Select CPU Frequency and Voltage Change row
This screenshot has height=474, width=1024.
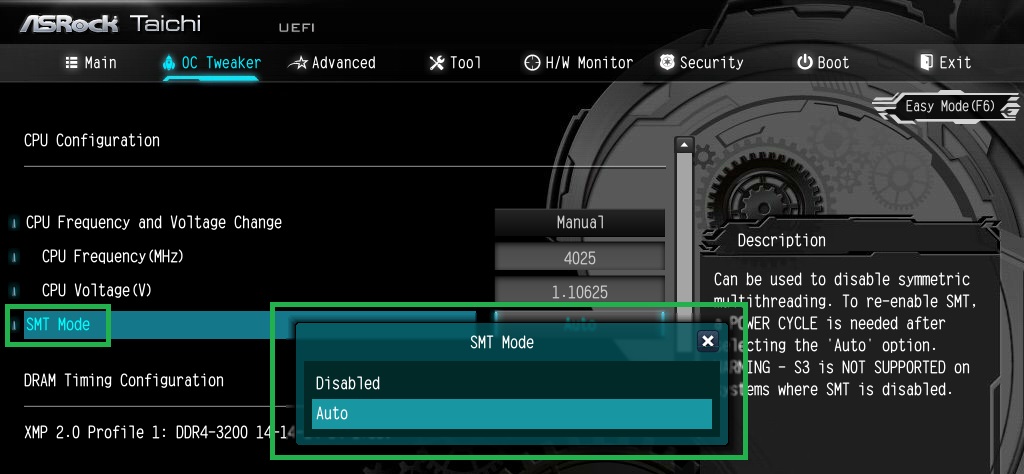click(153, 223)
